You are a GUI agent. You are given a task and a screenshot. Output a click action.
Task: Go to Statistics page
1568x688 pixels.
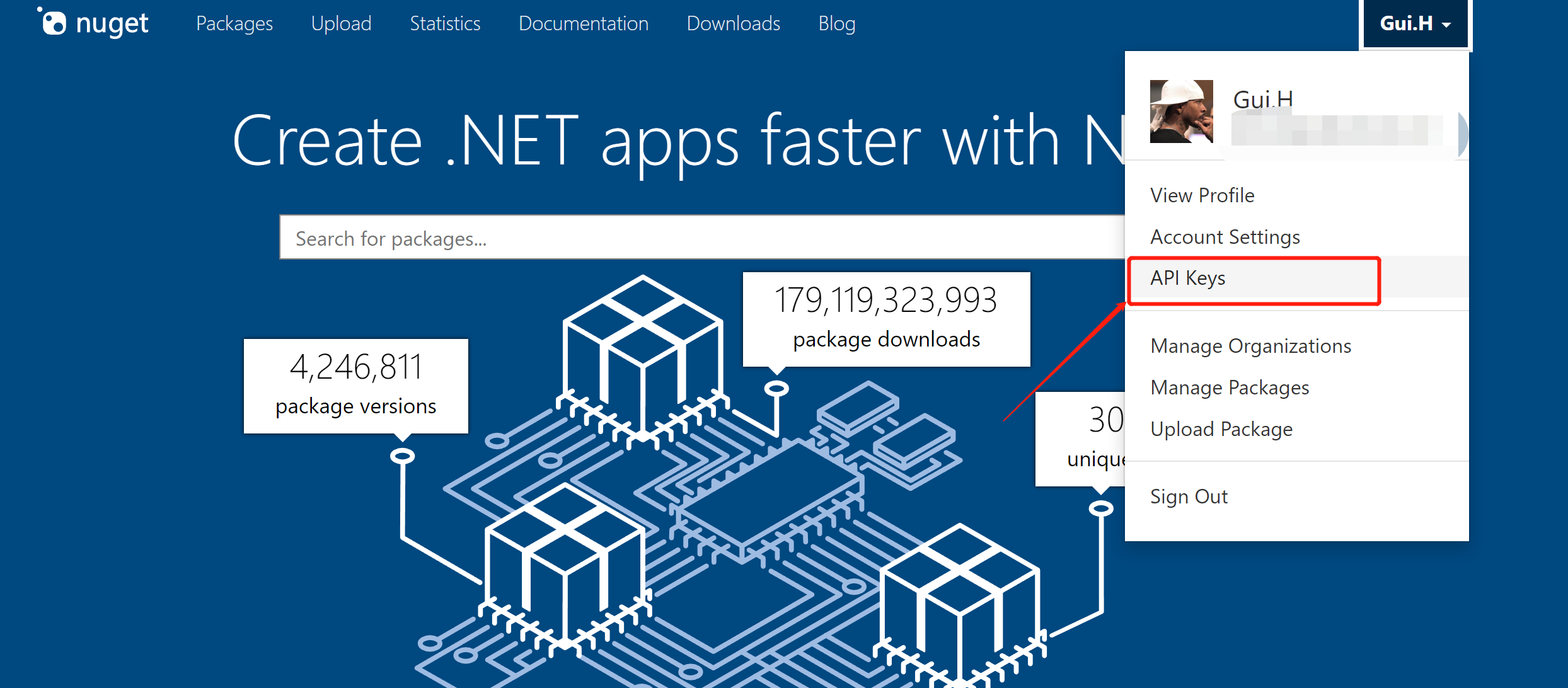tap(445, 24)
